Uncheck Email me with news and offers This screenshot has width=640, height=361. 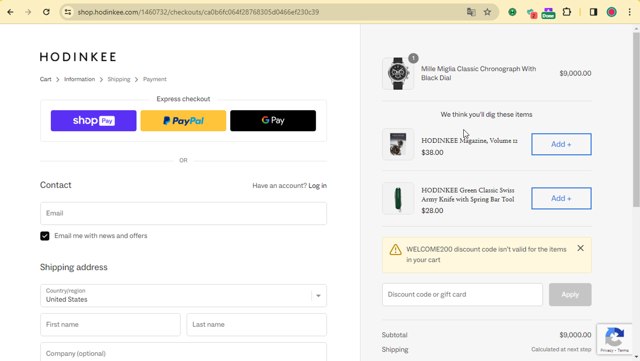(x=44, y=236)
